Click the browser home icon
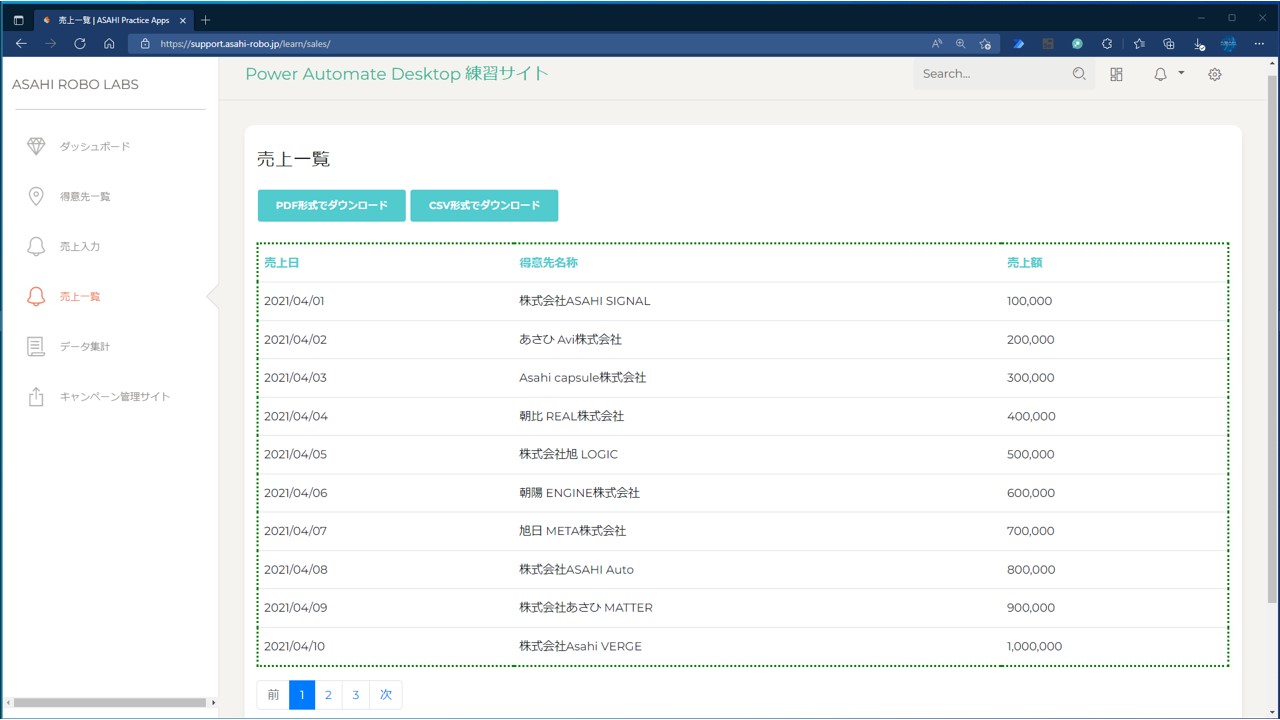The width and height of the screenshot is (1280, 720). (109, 44)
